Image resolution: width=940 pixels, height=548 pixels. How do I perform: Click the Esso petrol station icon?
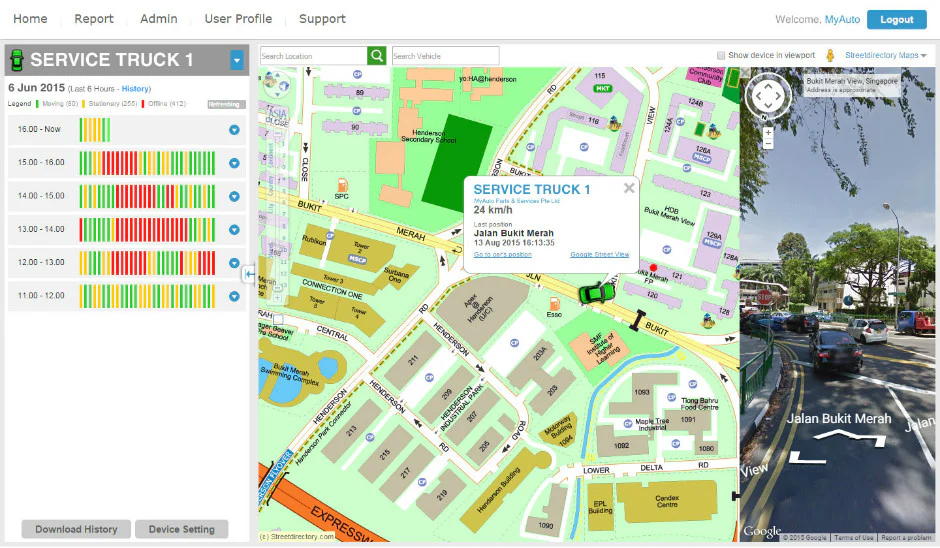click(555, 303)
